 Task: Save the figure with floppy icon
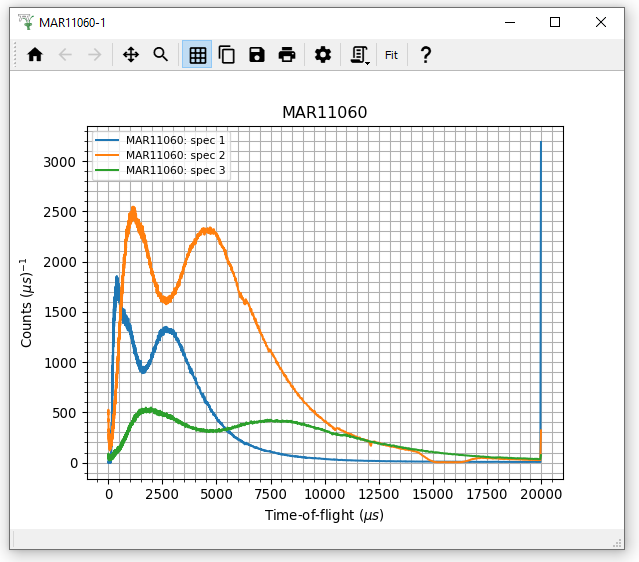tap(257, 55)
